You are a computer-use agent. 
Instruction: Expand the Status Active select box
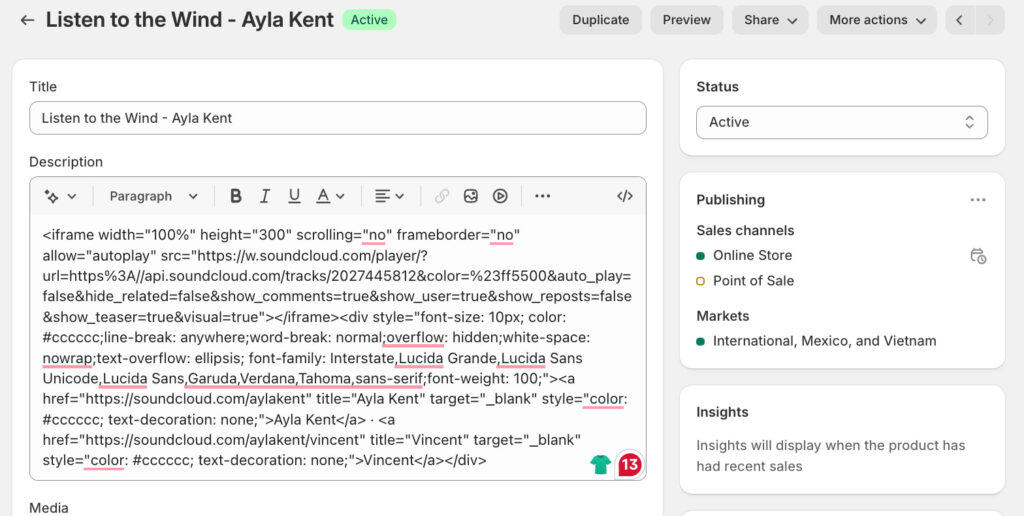(841, 122)
